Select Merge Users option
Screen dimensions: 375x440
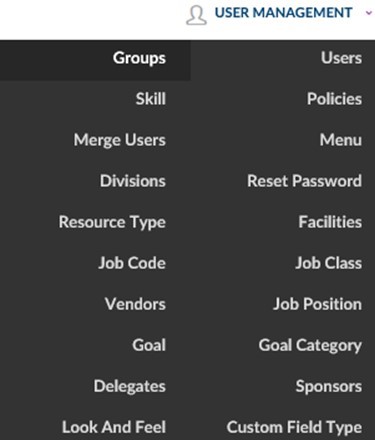click(x=120, y=140)
